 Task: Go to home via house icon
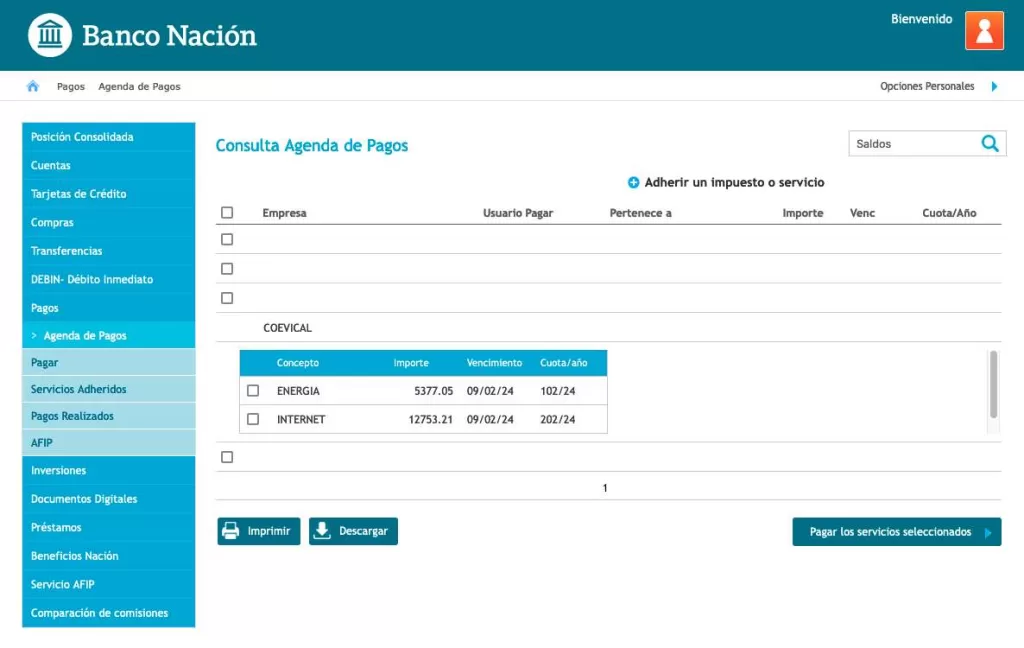pyautogui.click(x=33, y=86)
